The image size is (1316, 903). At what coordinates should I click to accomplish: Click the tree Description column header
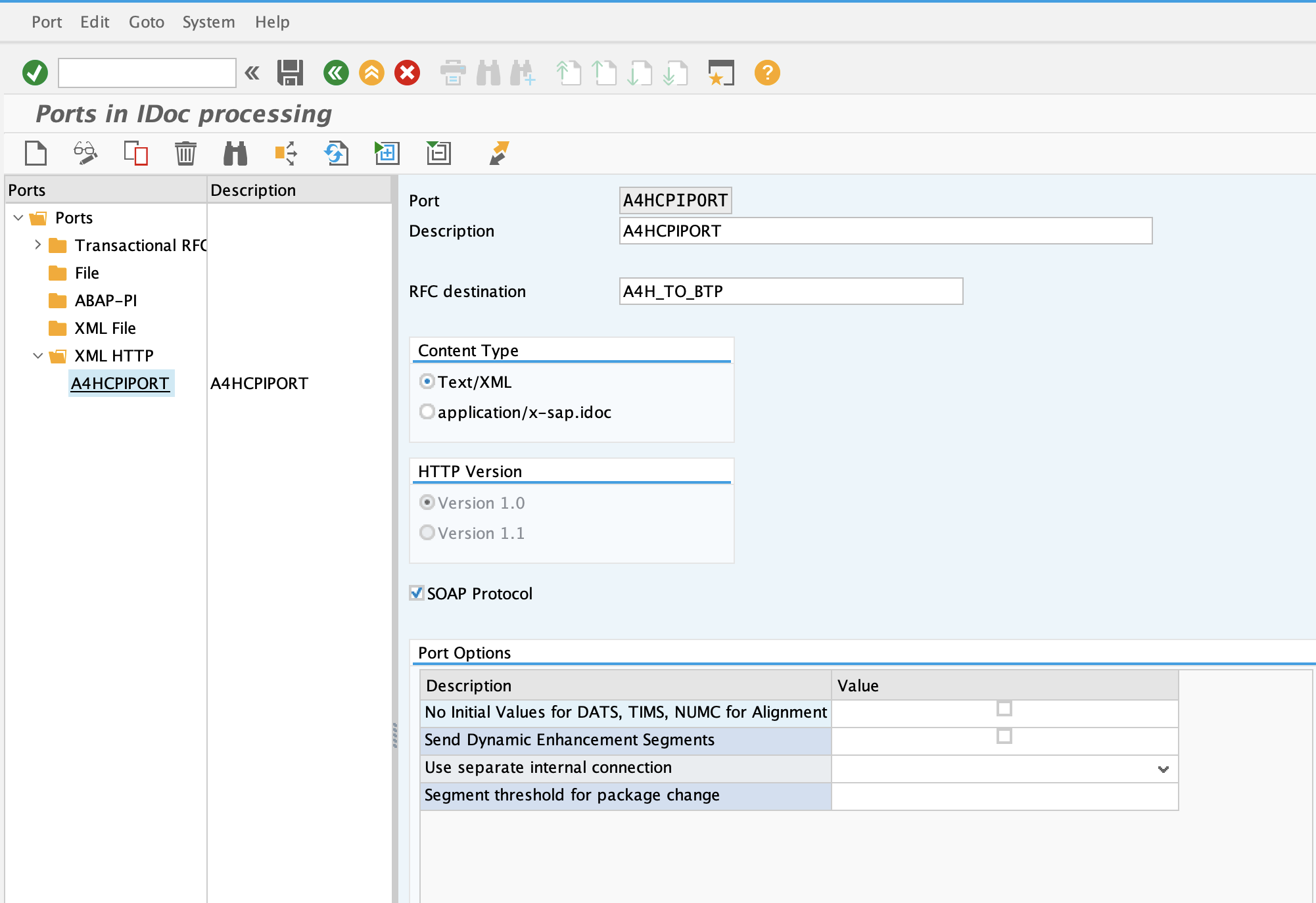coord(299,190)
